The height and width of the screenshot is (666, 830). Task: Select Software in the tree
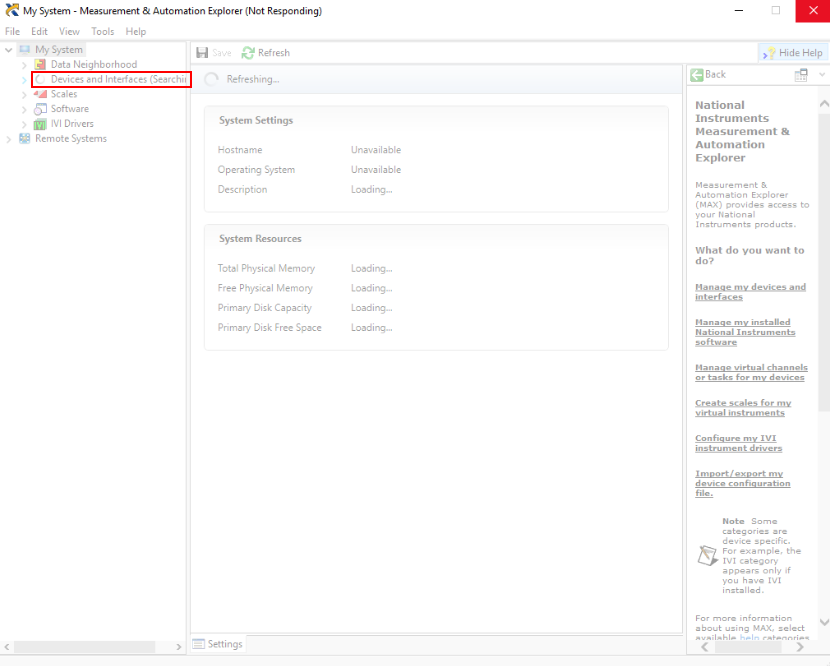70,109
